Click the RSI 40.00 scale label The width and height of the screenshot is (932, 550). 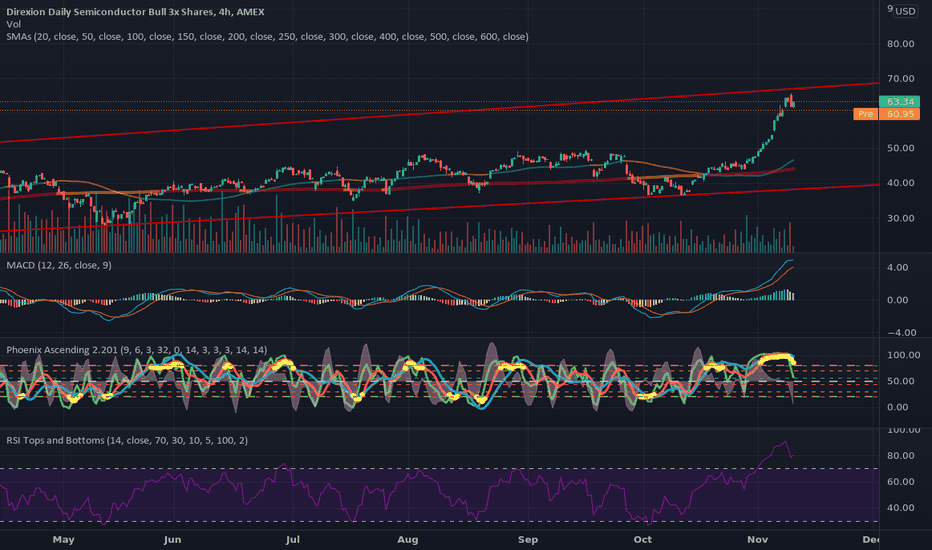click(x=900, y=508)
